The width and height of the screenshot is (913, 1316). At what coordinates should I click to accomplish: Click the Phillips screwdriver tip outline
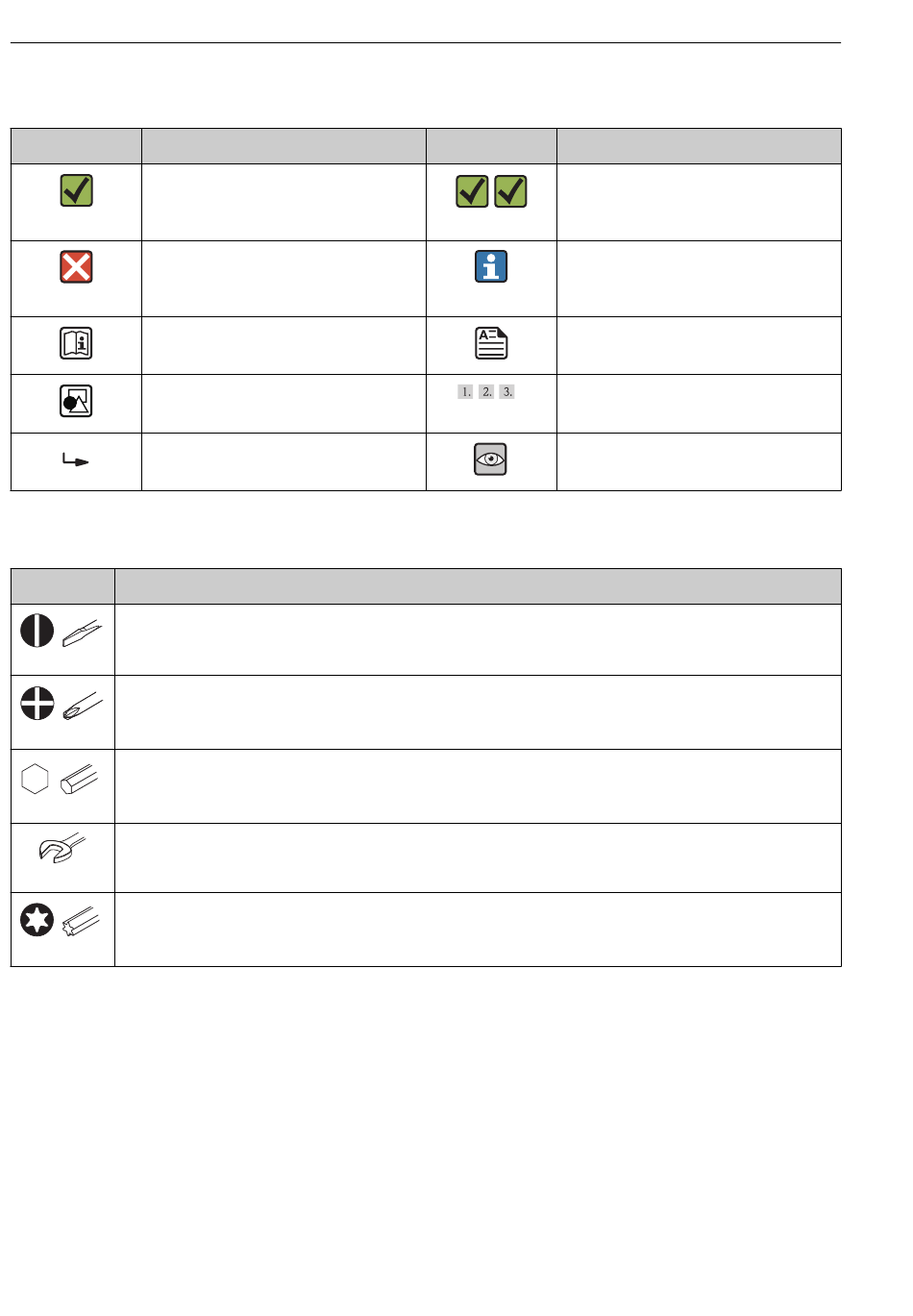pos(81,706)
